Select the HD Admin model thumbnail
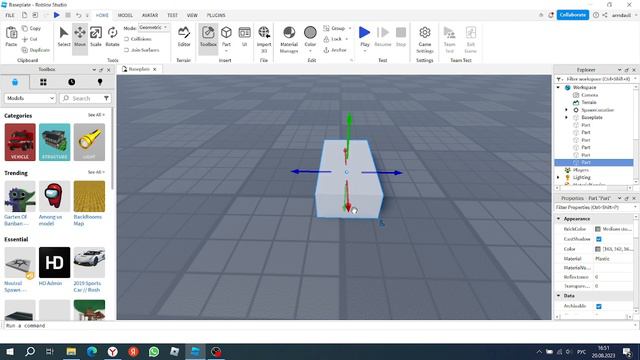 (x=54, y=262)
